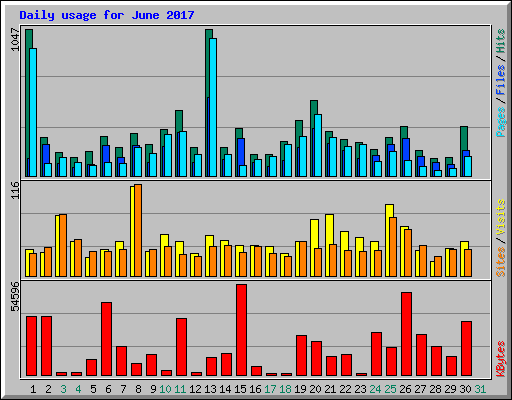Click day 3 weekend label on x-axis
This screenshot has width=512, height=400.
63,389
